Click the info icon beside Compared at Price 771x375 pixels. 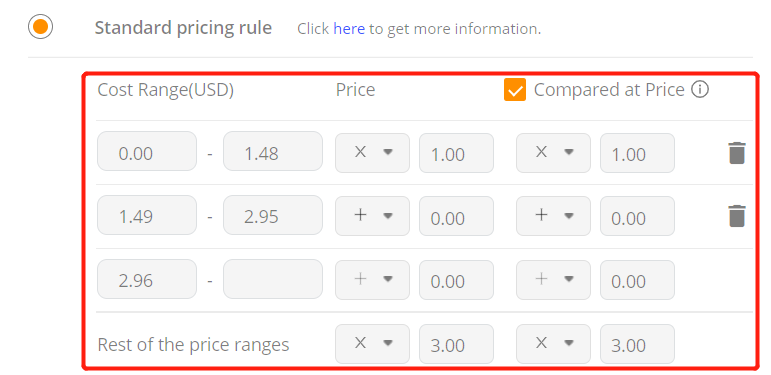pos(700,89)
